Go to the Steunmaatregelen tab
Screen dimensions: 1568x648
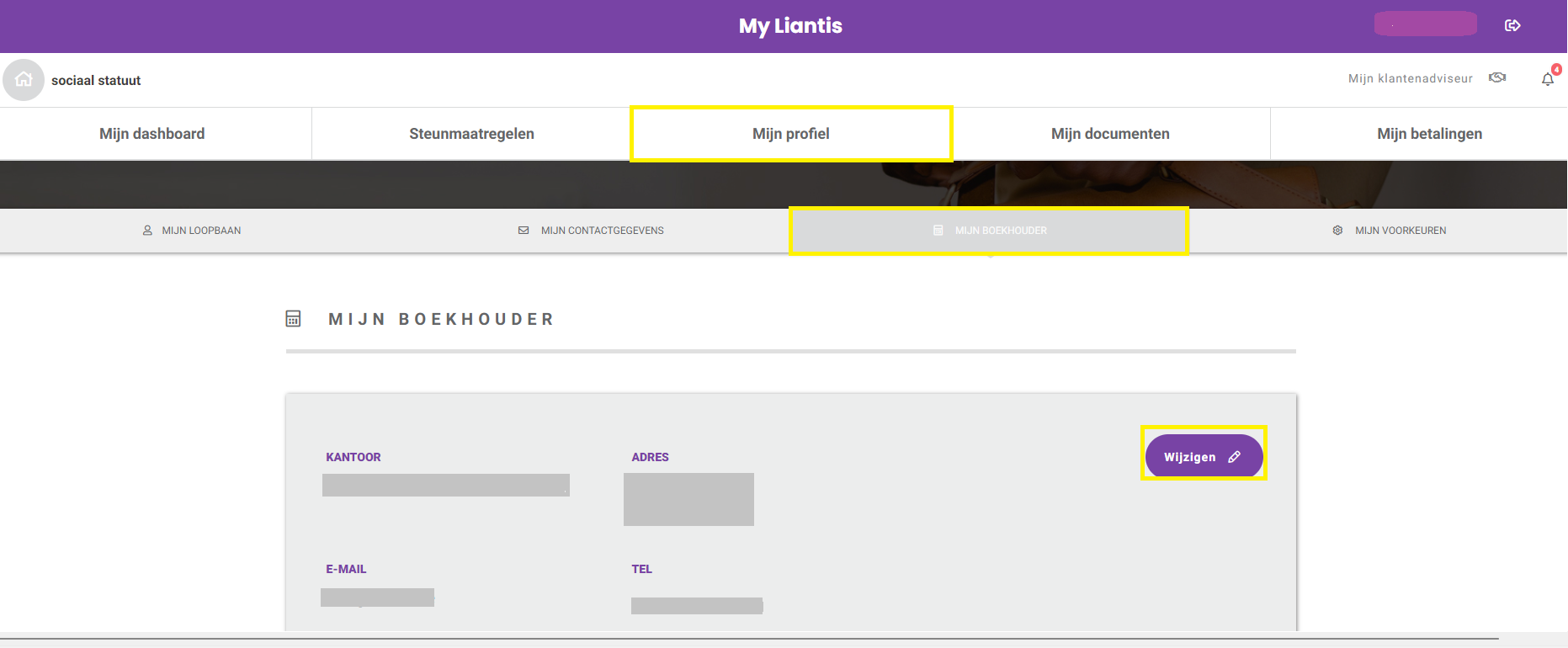click(471, 134)
